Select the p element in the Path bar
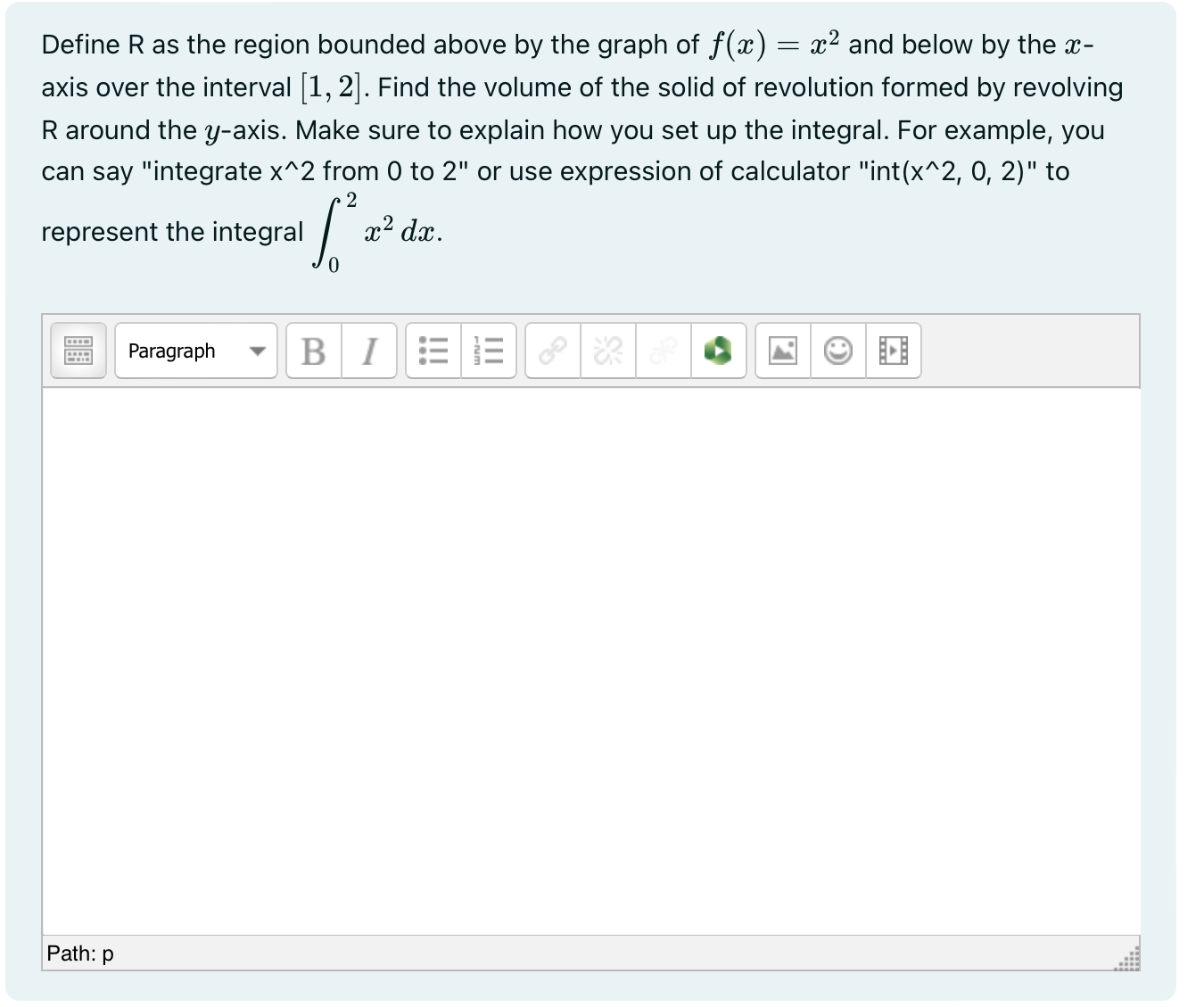The image size is (1204, 1007). tap(107, 953)
